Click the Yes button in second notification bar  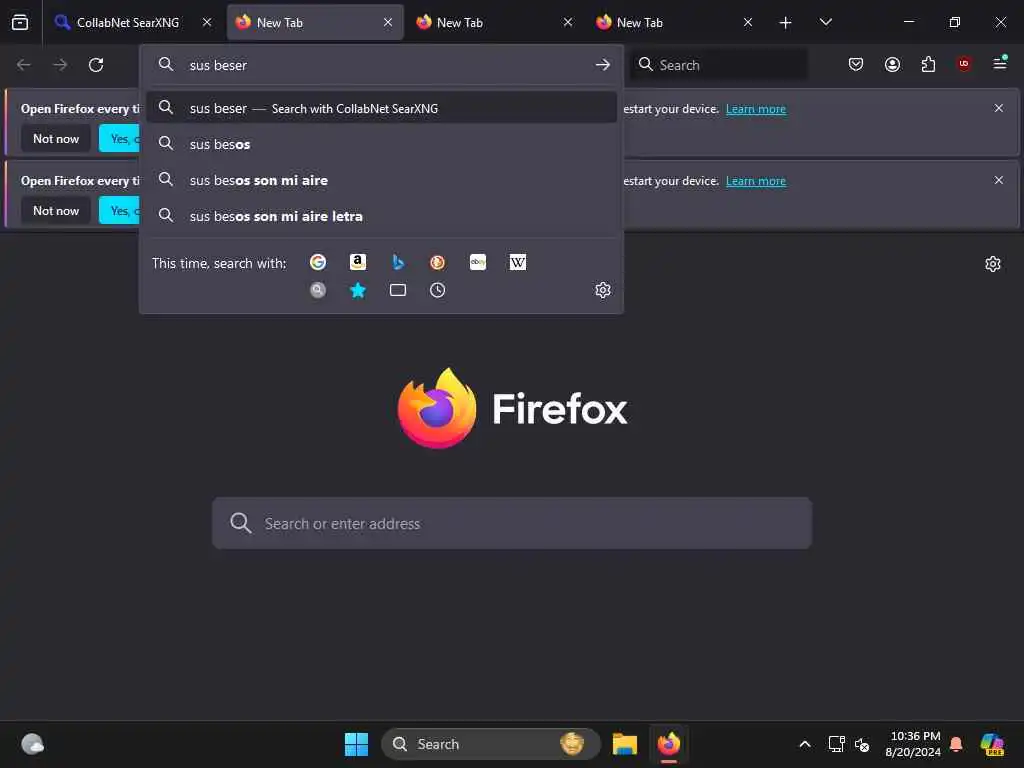[x=120, y=210]
